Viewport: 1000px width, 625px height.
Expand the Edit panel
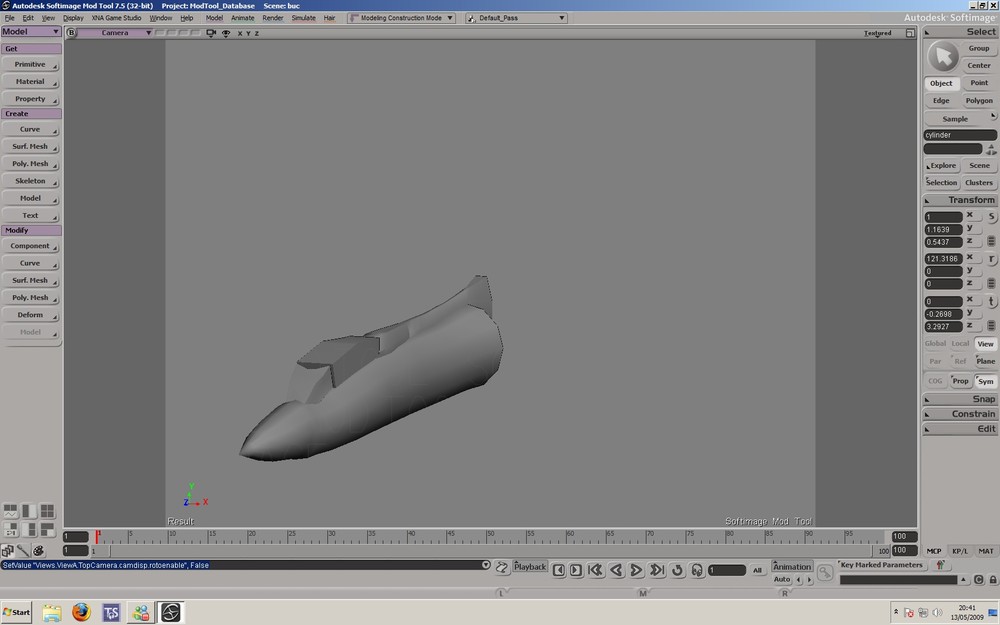click(x=959, y=429)
